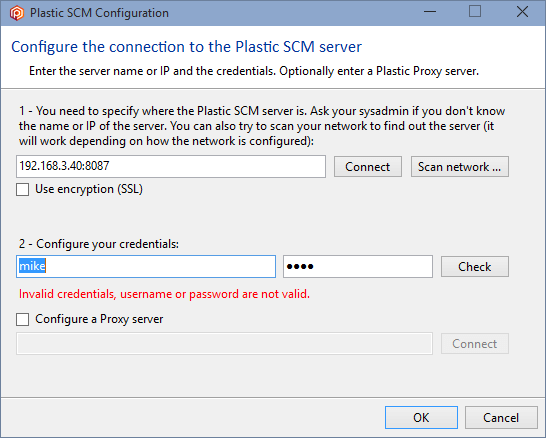This screenshot has width=546, height=438.
Task: Check the entered credentials
Action: point(475,267)
